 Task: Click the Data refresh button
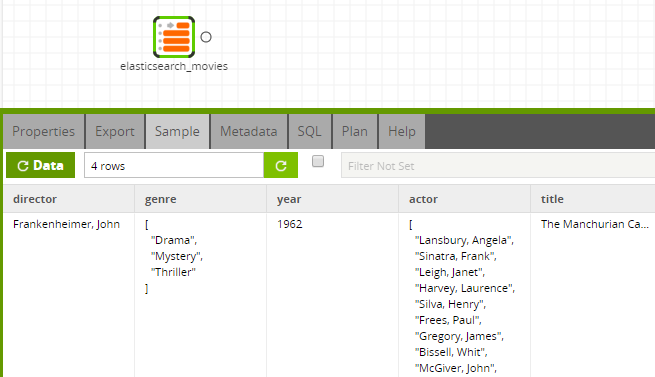(x=41, y=165)
